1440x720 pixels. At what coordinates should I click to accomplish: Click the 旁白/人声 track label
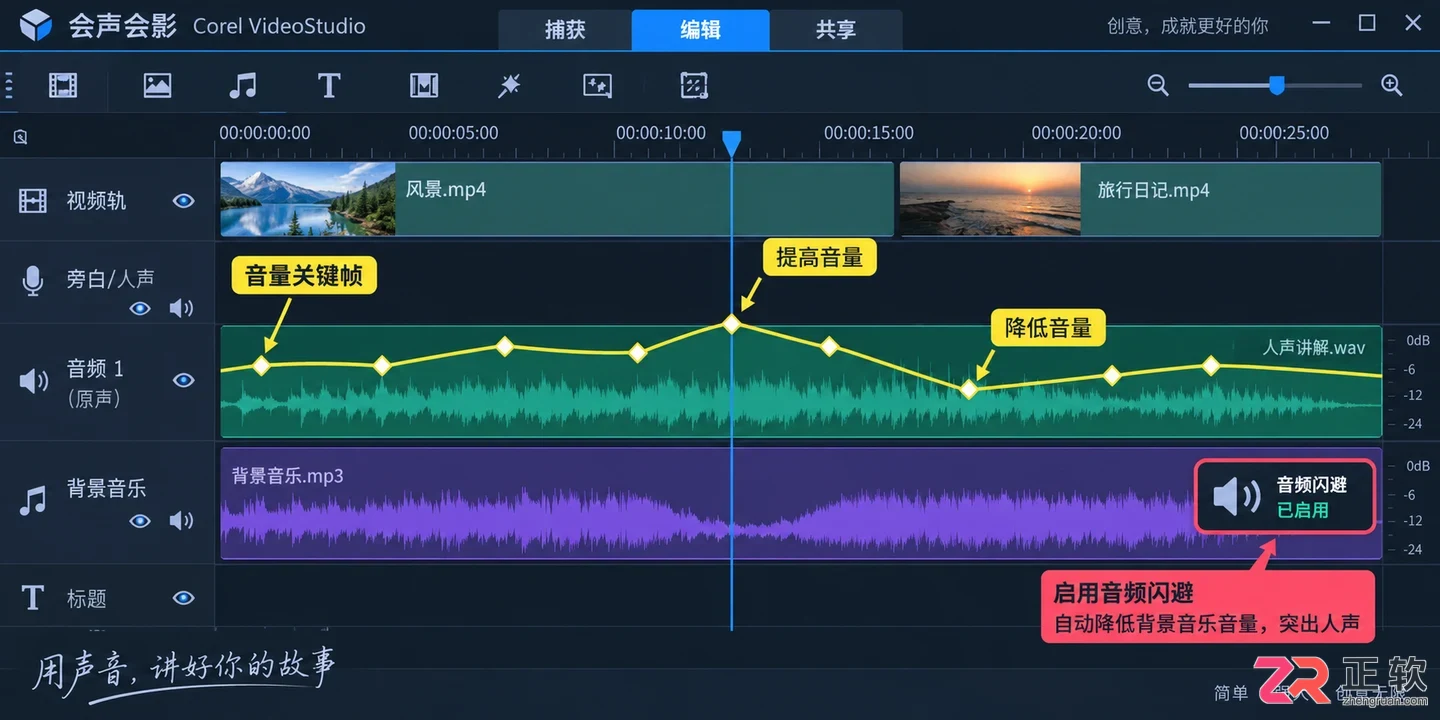[110, 279]
